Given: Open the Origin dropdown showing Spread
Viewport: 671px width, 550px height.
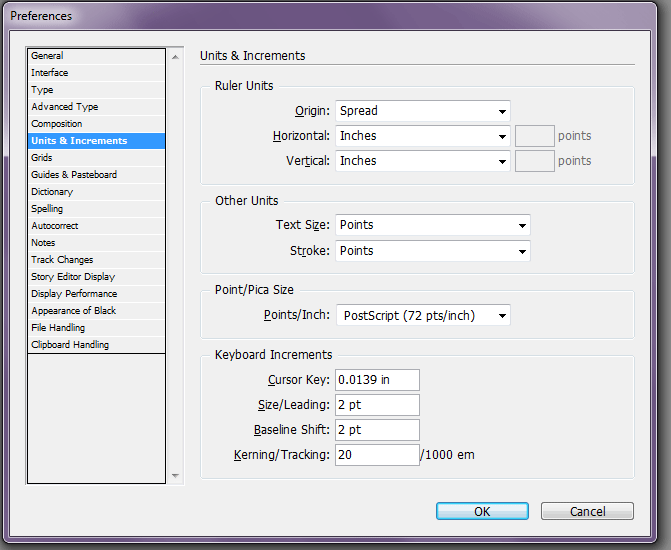Looking at the screenshot, I should (423, 111).
